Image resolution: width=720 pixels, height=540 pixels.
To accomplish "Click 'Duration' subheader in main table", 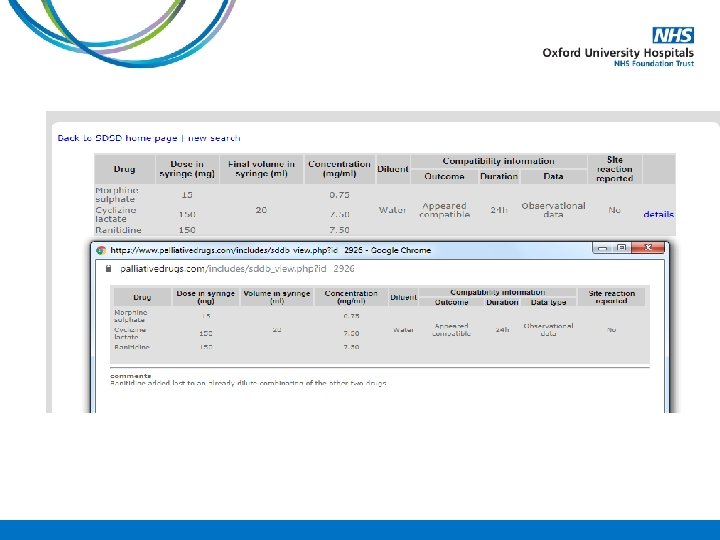I will tap(499, 176).
